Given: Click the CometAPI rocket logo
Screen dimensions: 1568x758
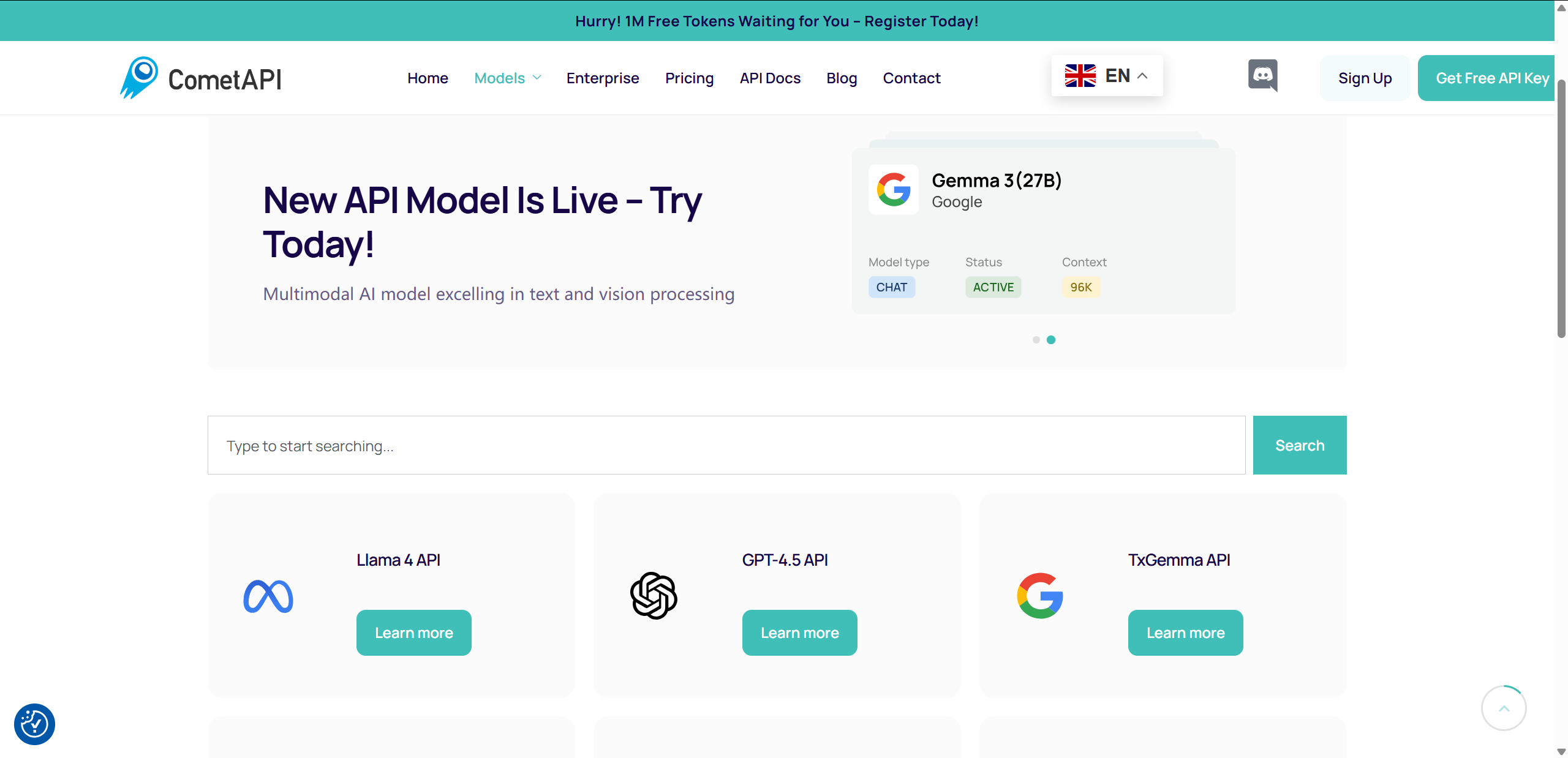Looking at the screenshot, I should (x=140, y=77).
